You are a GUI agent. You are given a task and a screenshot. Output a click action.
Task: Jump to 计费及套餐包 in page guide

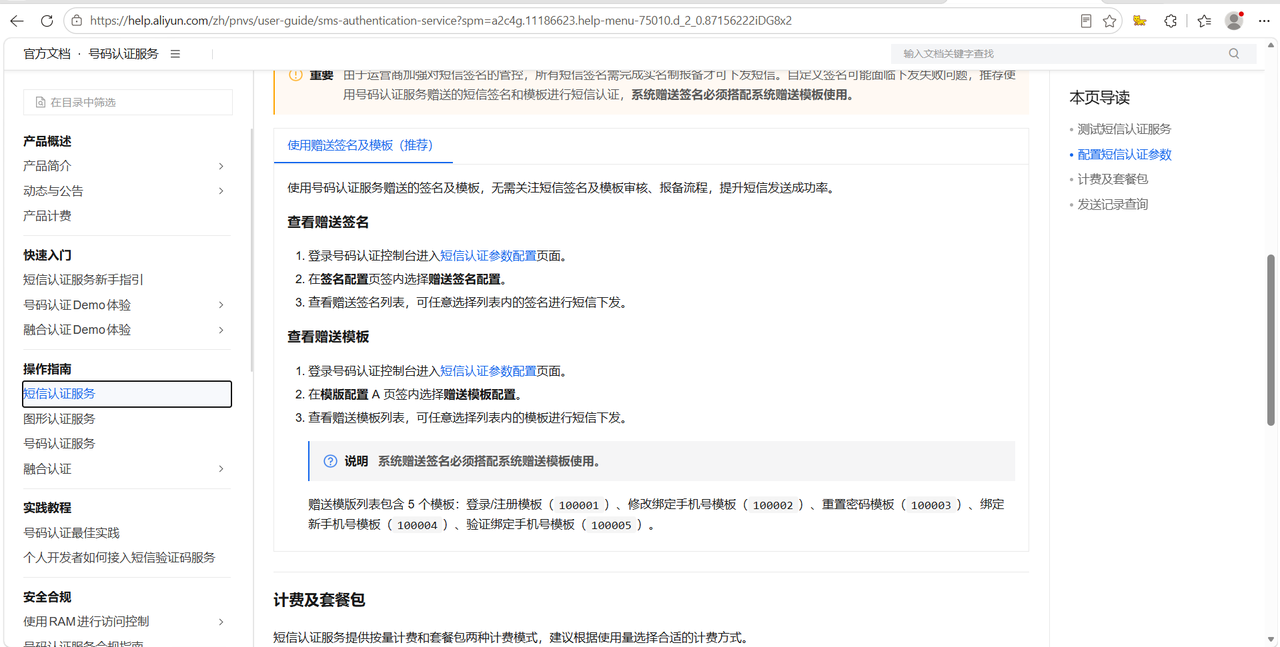(1112, 179)
